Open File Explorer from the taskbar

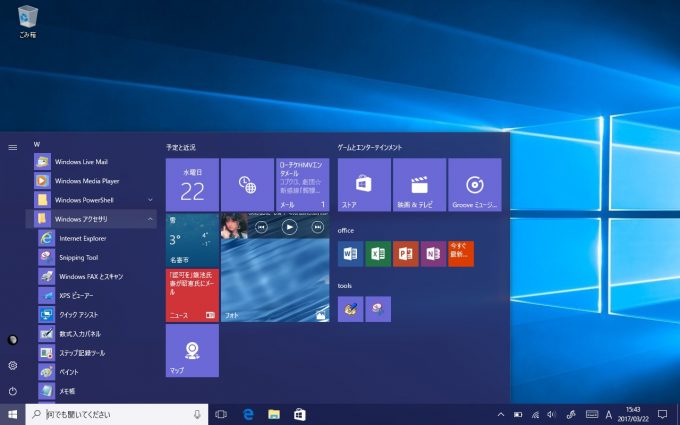pyautogui.click(x=274, y=415)
